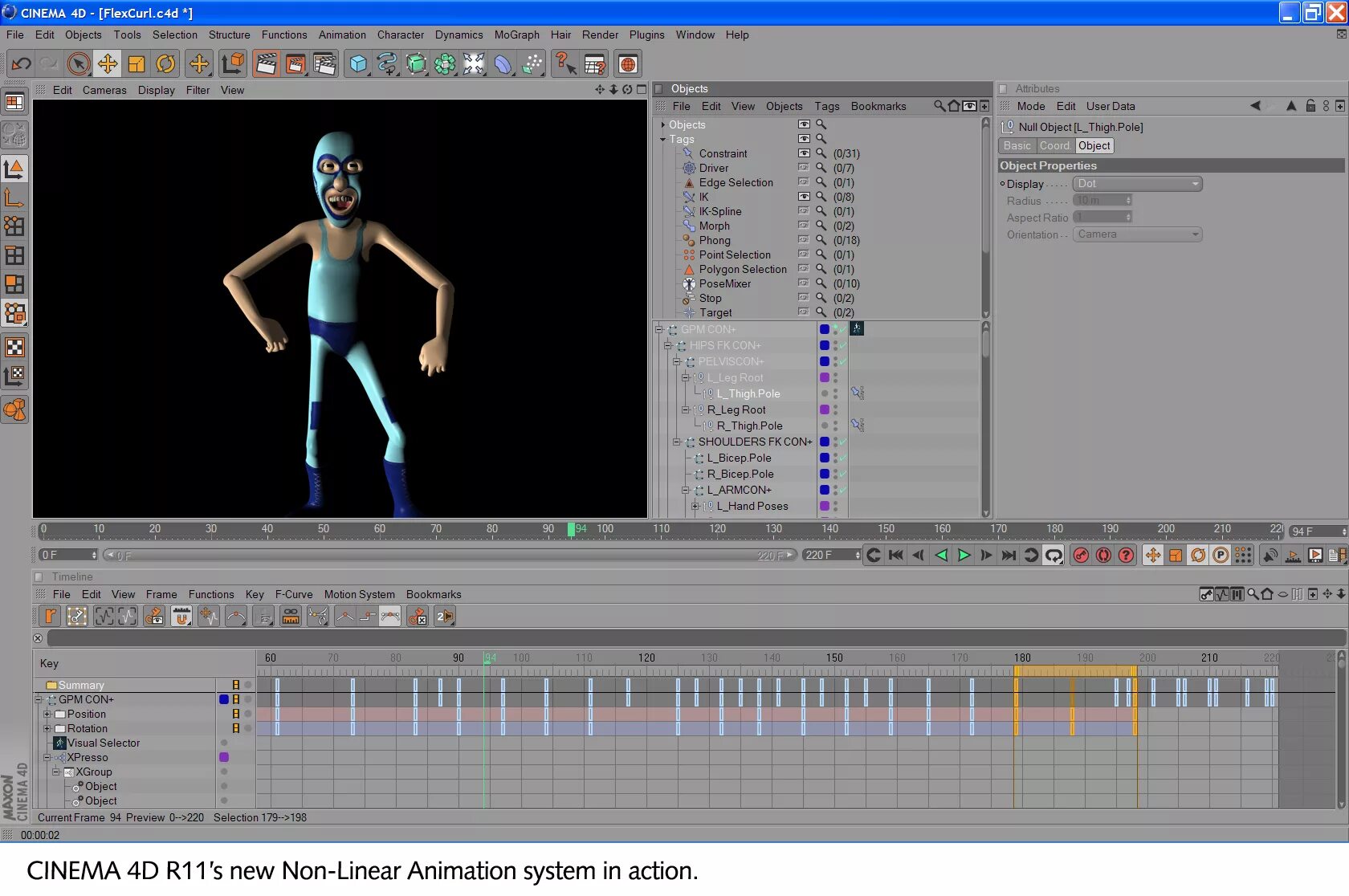Image resolution: width=1349 pixels, height=896 pixels.
Task: Open viewport Cameras menu
Action: coord(104,90)
